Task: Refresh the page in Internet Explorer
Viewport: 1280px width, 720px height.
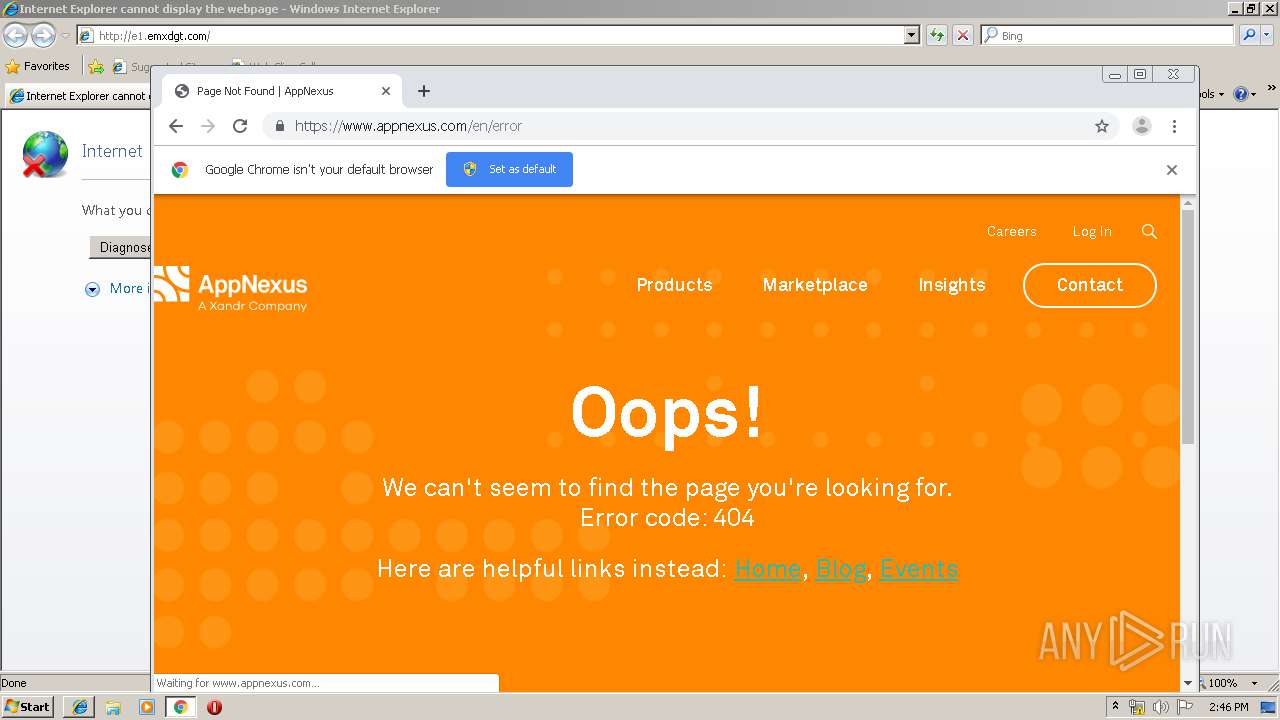Action: coord(936,35)
